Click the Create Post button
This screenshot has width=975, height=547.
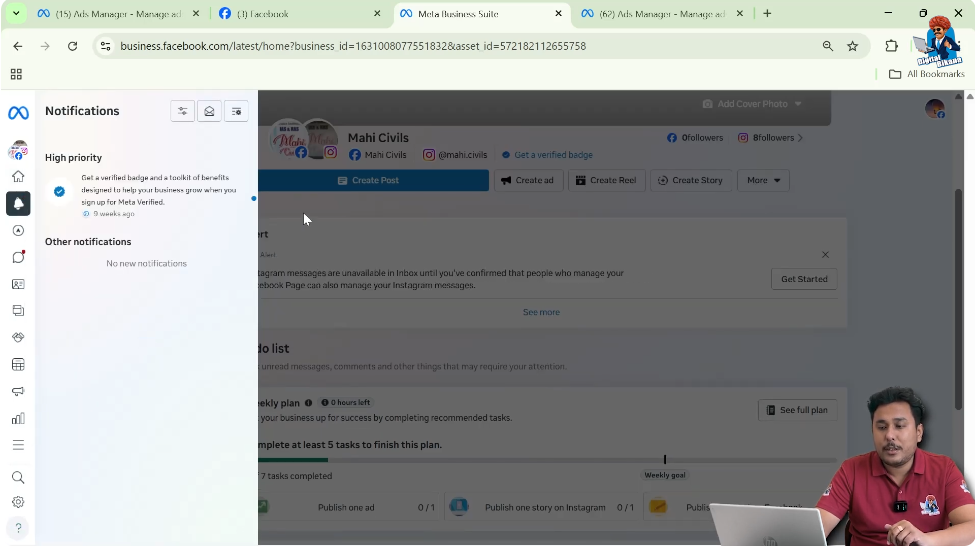click(x=374, y=180)
